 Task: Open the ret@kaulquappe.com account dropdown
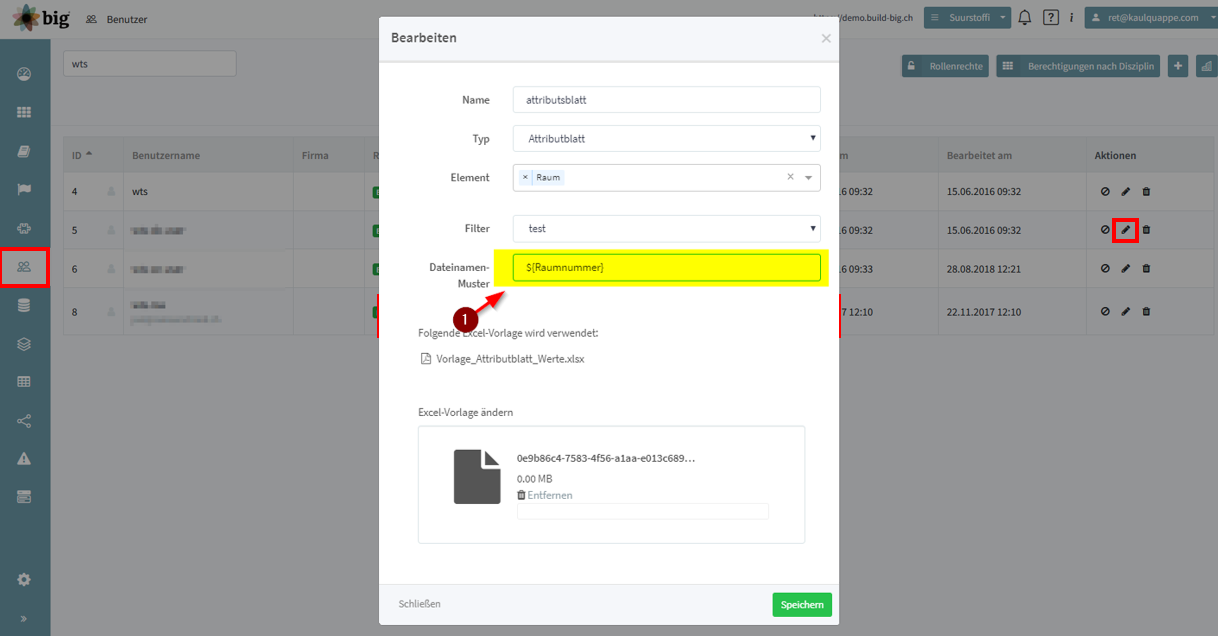(1150, 17)
